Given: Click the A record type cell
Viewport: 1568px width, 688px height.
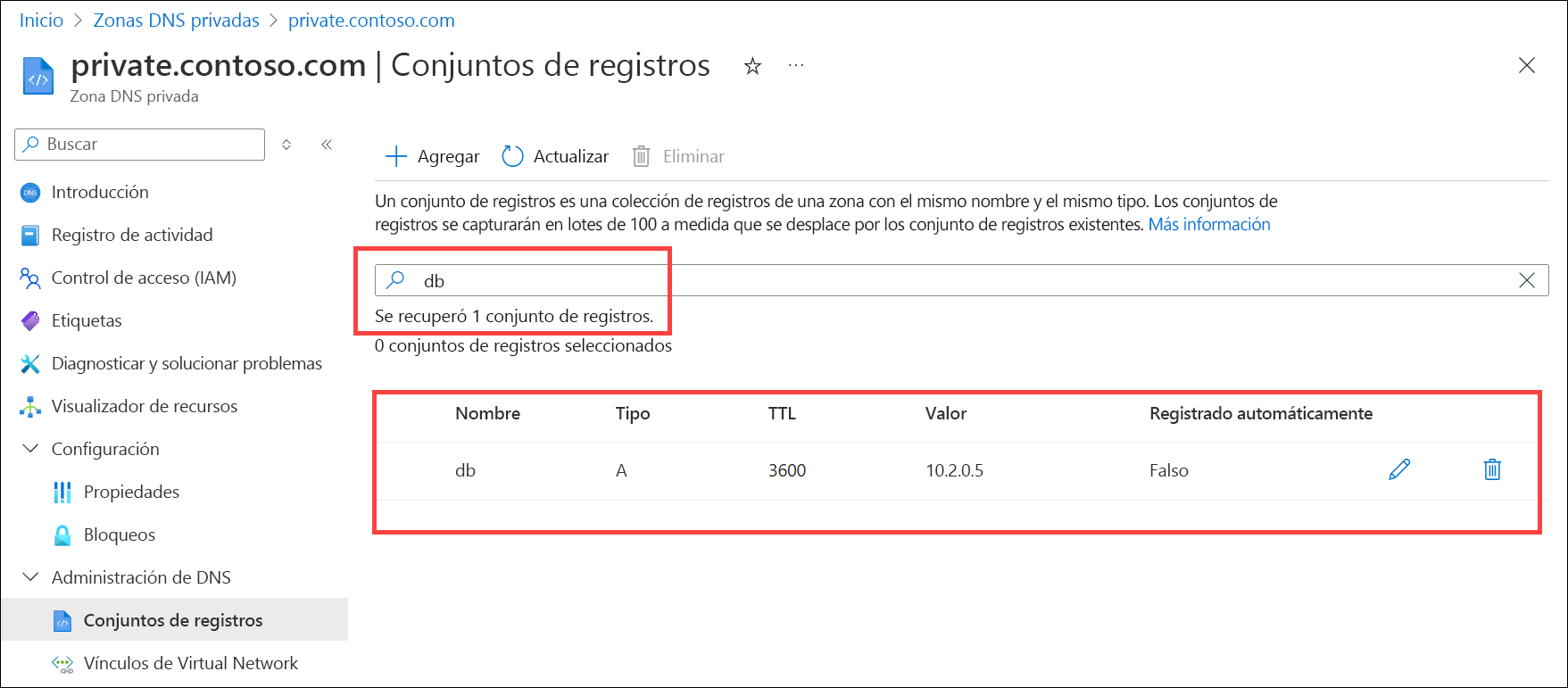Looking at the screenshot, I should (621, 470).
